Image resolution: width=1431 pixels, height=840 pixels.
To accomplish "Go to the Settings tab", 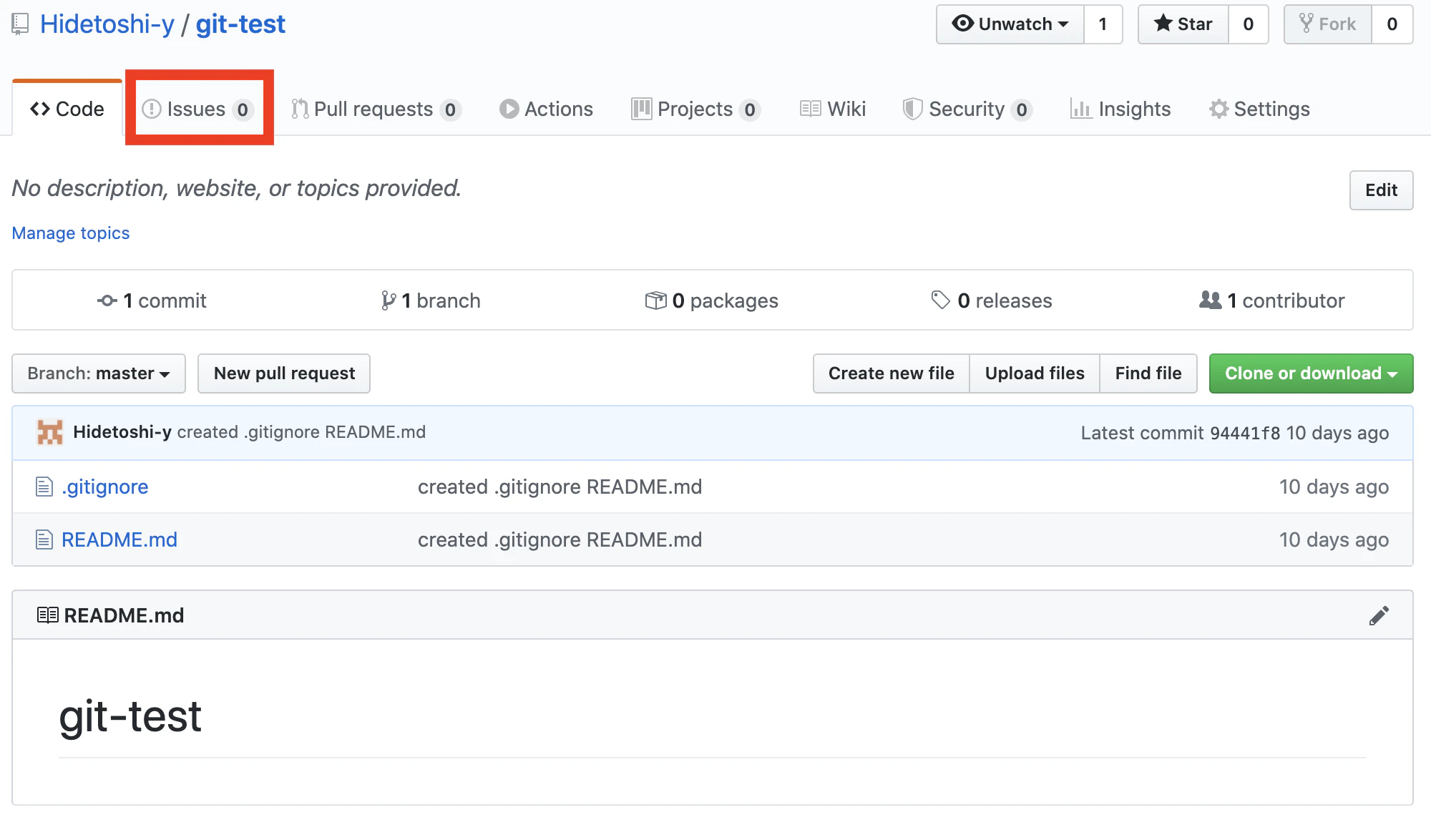I will point(1259,109).
